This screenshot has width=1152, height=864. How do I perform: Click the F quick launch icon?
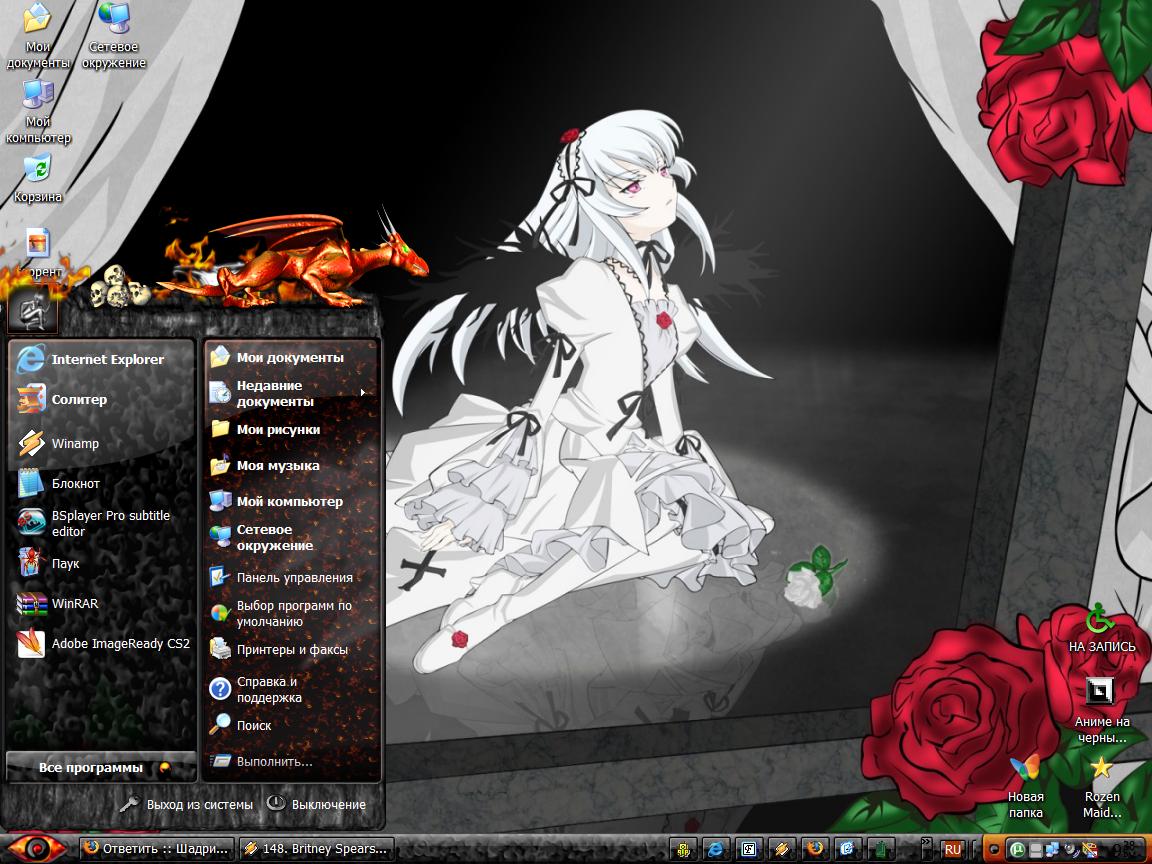pyautogui.click(x=749, y=849)
